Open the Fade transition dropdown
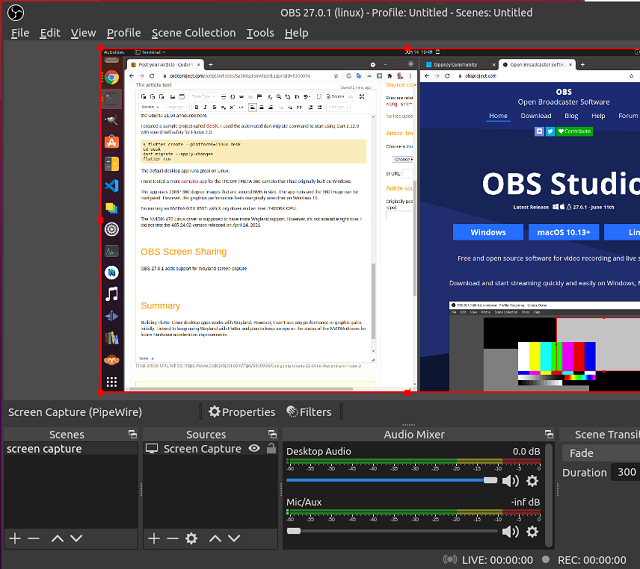Viewport: 640px width, 569px height. (601, 453)
